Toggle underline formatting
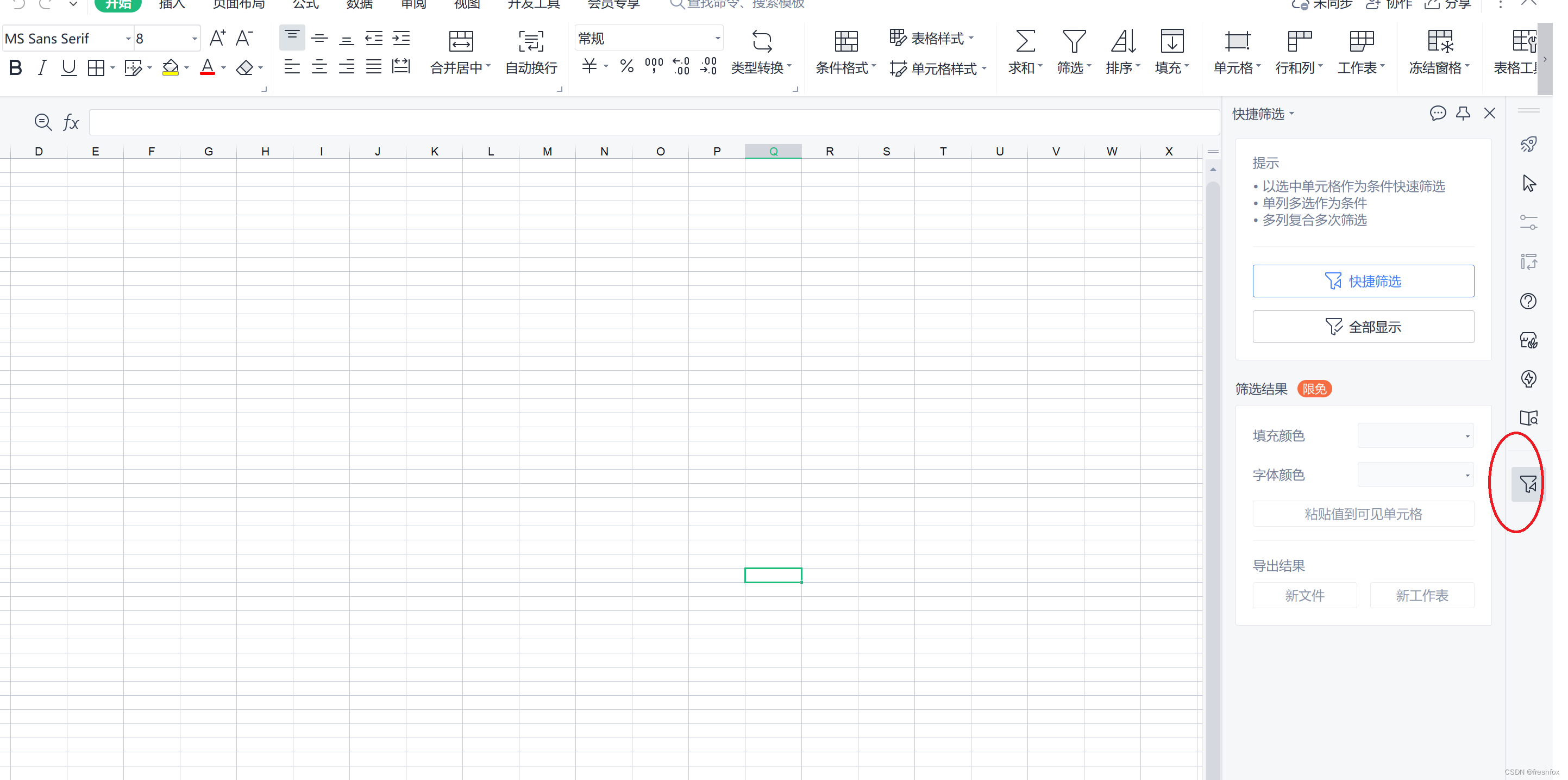Viewport: 1568px width, 780px height. (68, 67)
